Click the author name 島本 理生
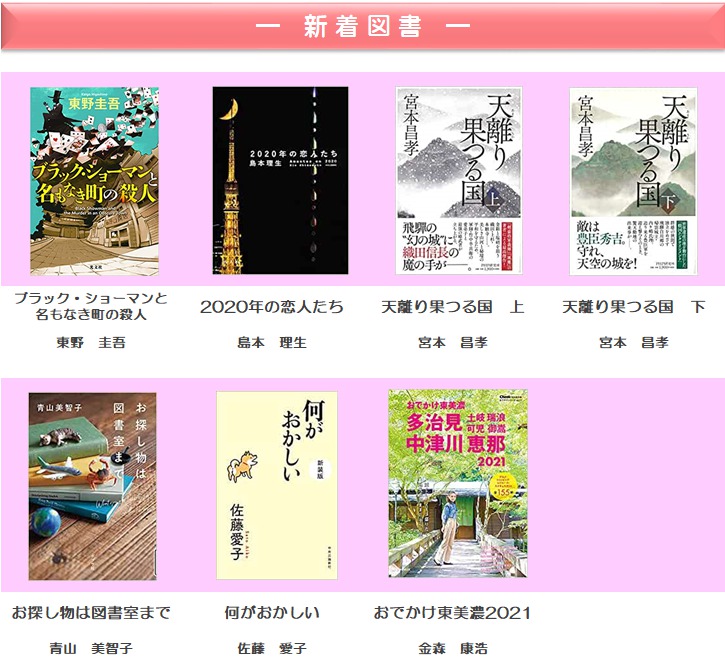Viewport: 725px width, 665px height. coord(272,343)
